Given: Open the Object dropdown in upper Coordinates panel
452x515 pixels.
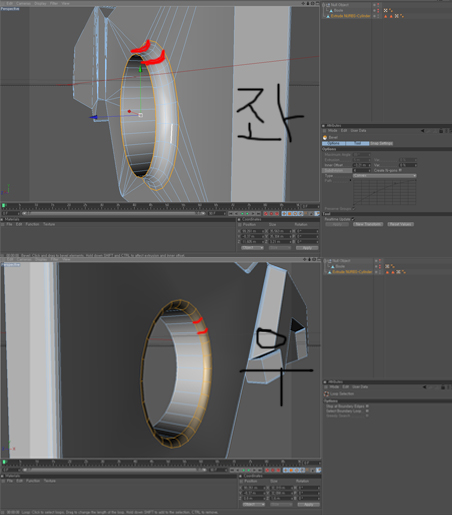Looking at the screenshot, I should pos(252,248).
